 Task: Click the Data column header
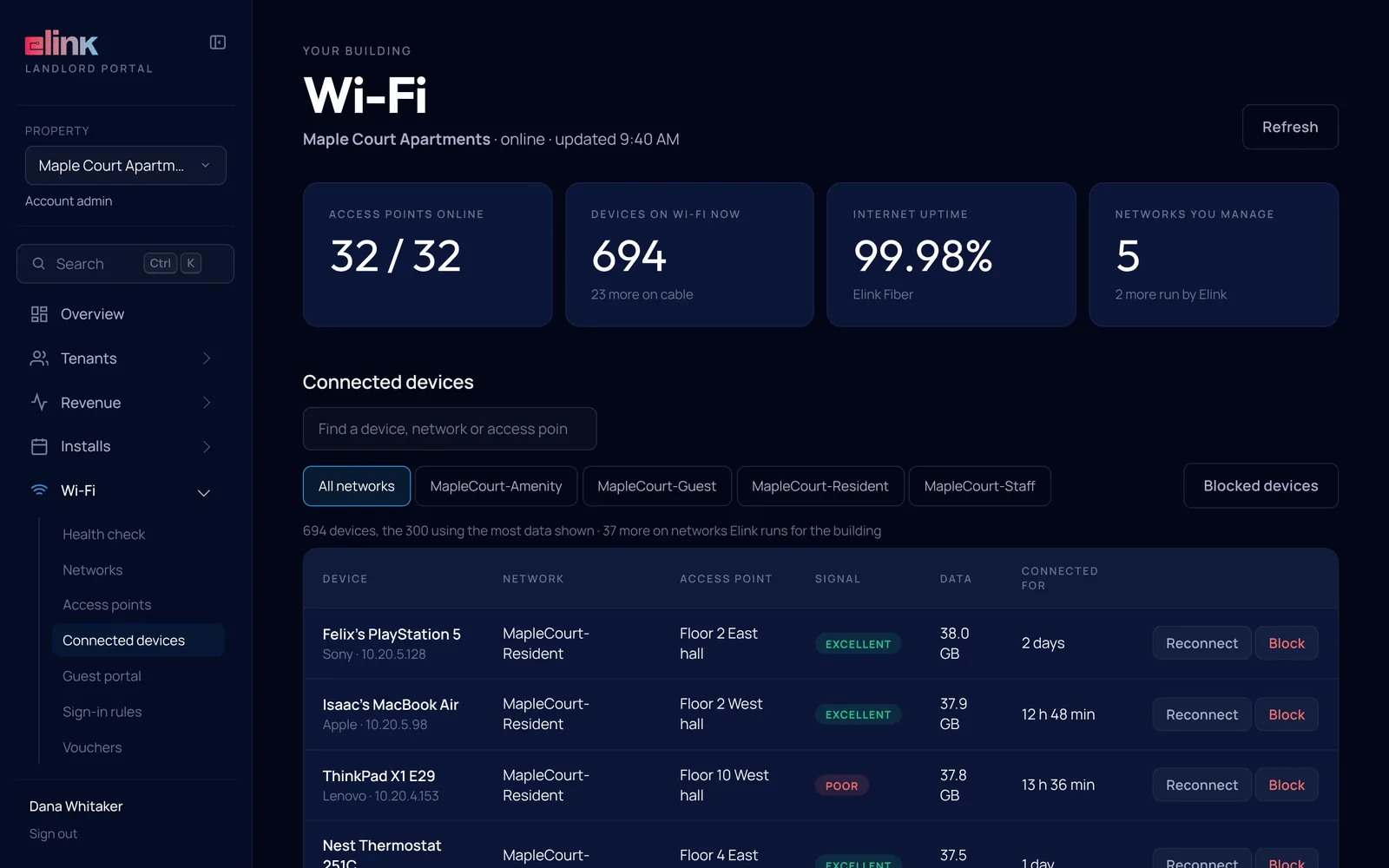[956, 579]
